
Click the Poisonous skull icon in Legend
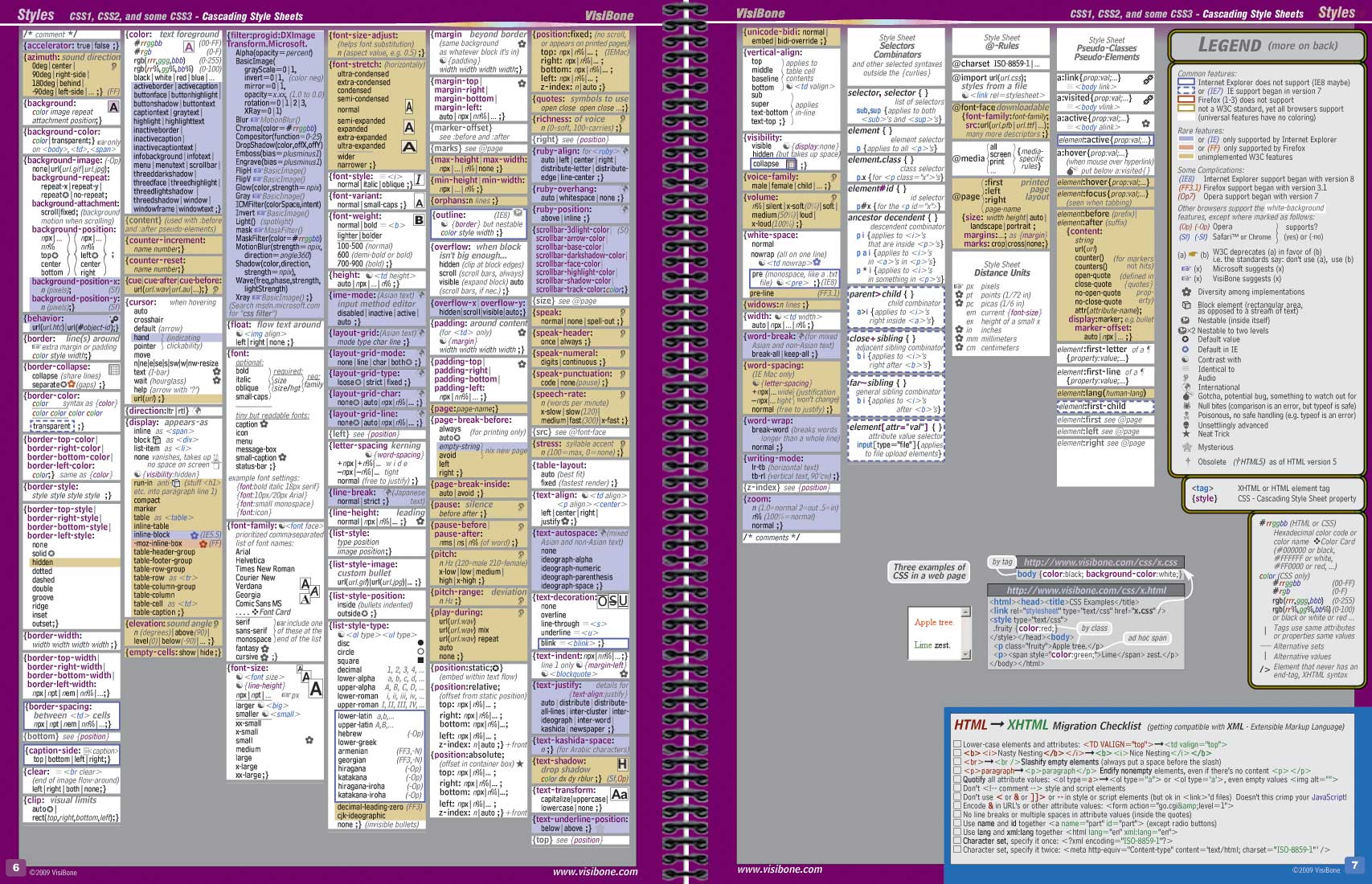(1186, 415)
